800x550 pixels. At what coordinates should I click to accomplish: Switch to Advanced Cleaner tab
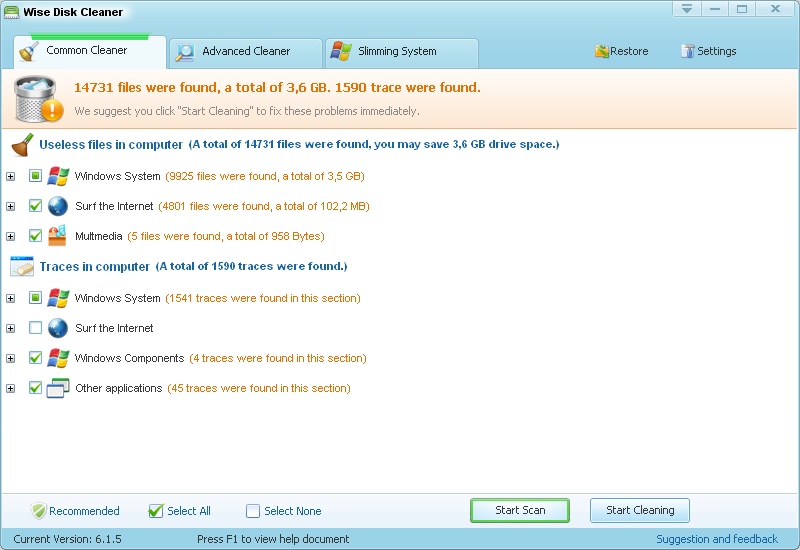(246, 52)
